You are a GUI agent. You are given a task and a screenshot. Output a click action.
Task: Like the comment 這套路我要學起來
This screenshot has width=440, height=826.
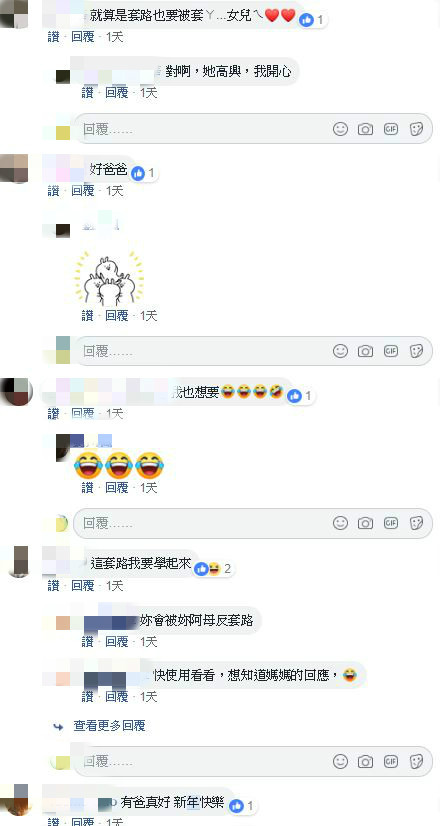point(53,585)
